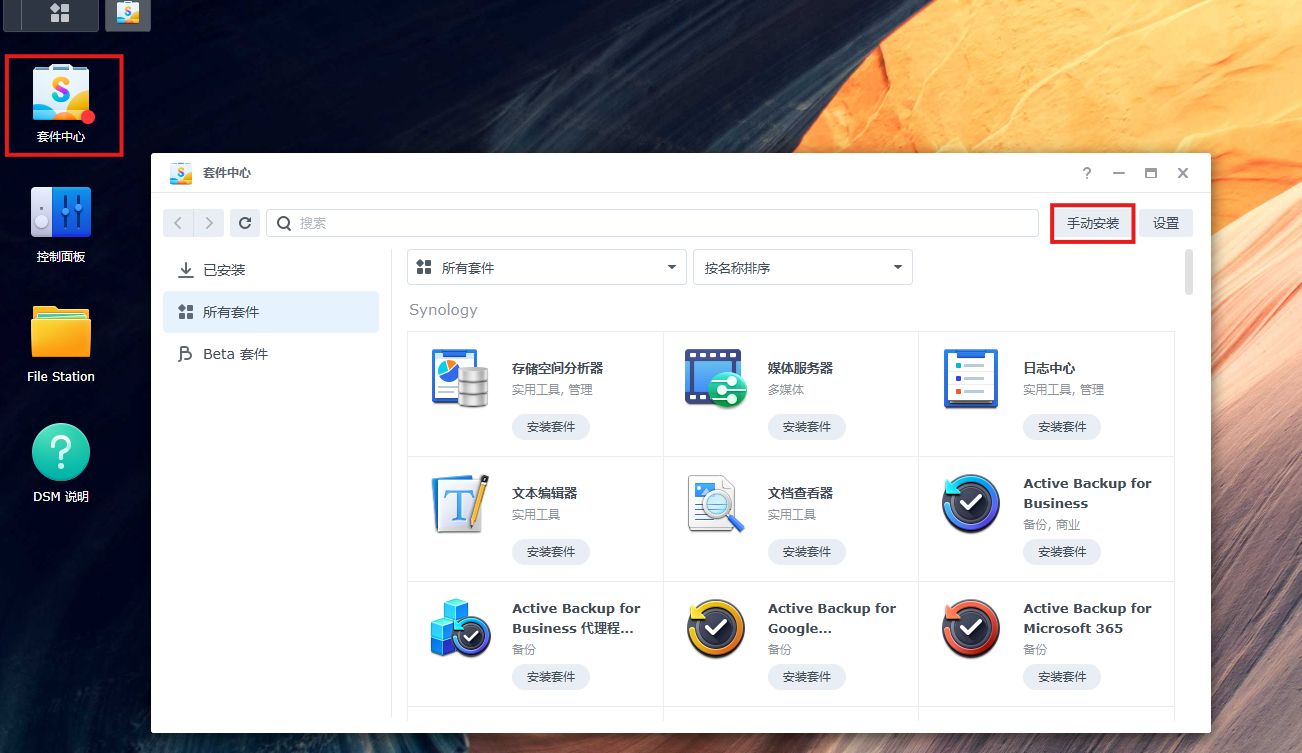Open the main menu grid in taskbar
Image resolution: width=1302 pixels, height=753 pixels.
coord(60,13)
